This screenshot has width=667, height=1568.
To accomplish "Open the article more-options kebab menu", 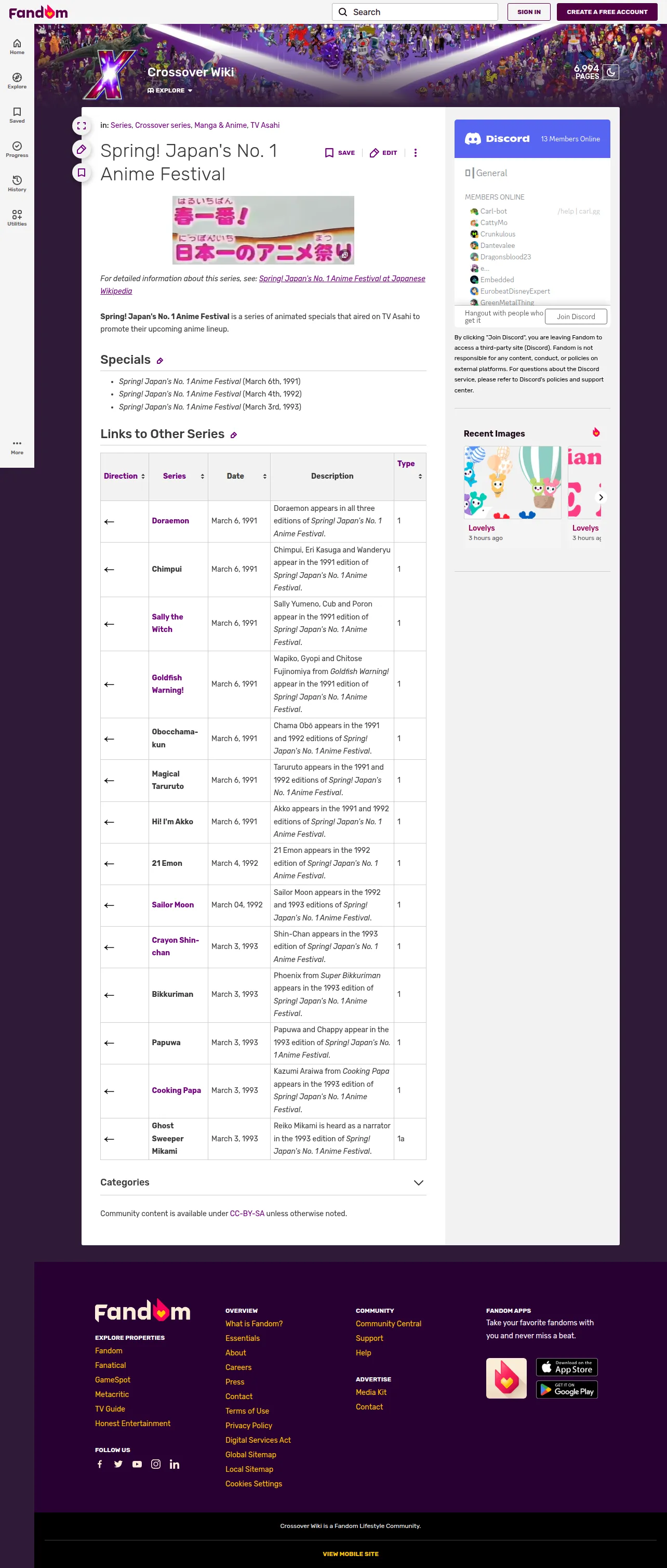I will (416, 153).
